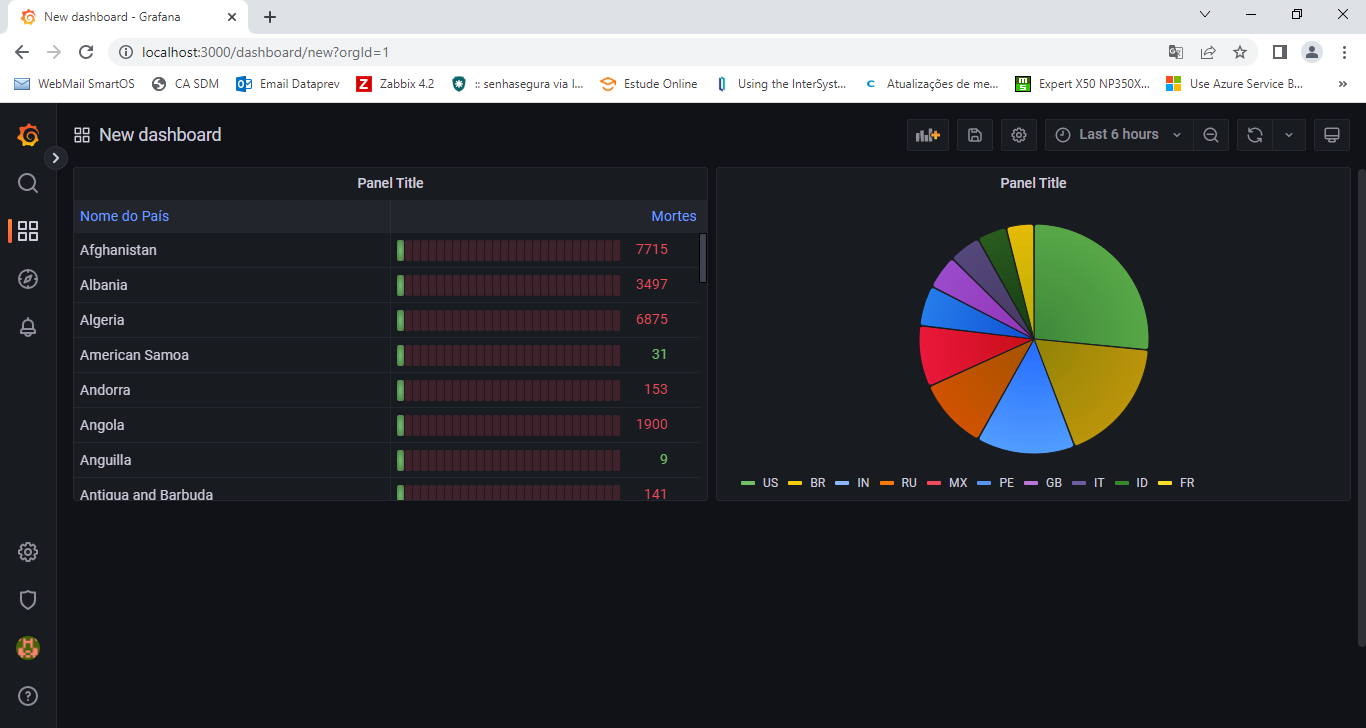This screenshot has height=728, width=1366.
Task: Refresh the dashboard
Action: click(1254, 135)
